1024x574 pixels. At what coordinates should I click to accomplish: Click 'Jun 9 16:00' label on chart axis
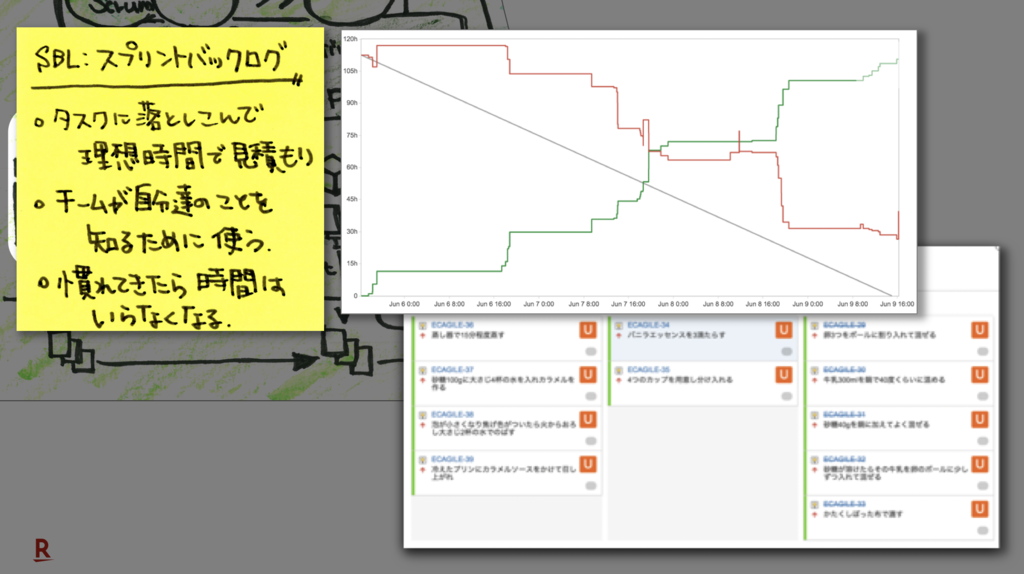[897, 304]
